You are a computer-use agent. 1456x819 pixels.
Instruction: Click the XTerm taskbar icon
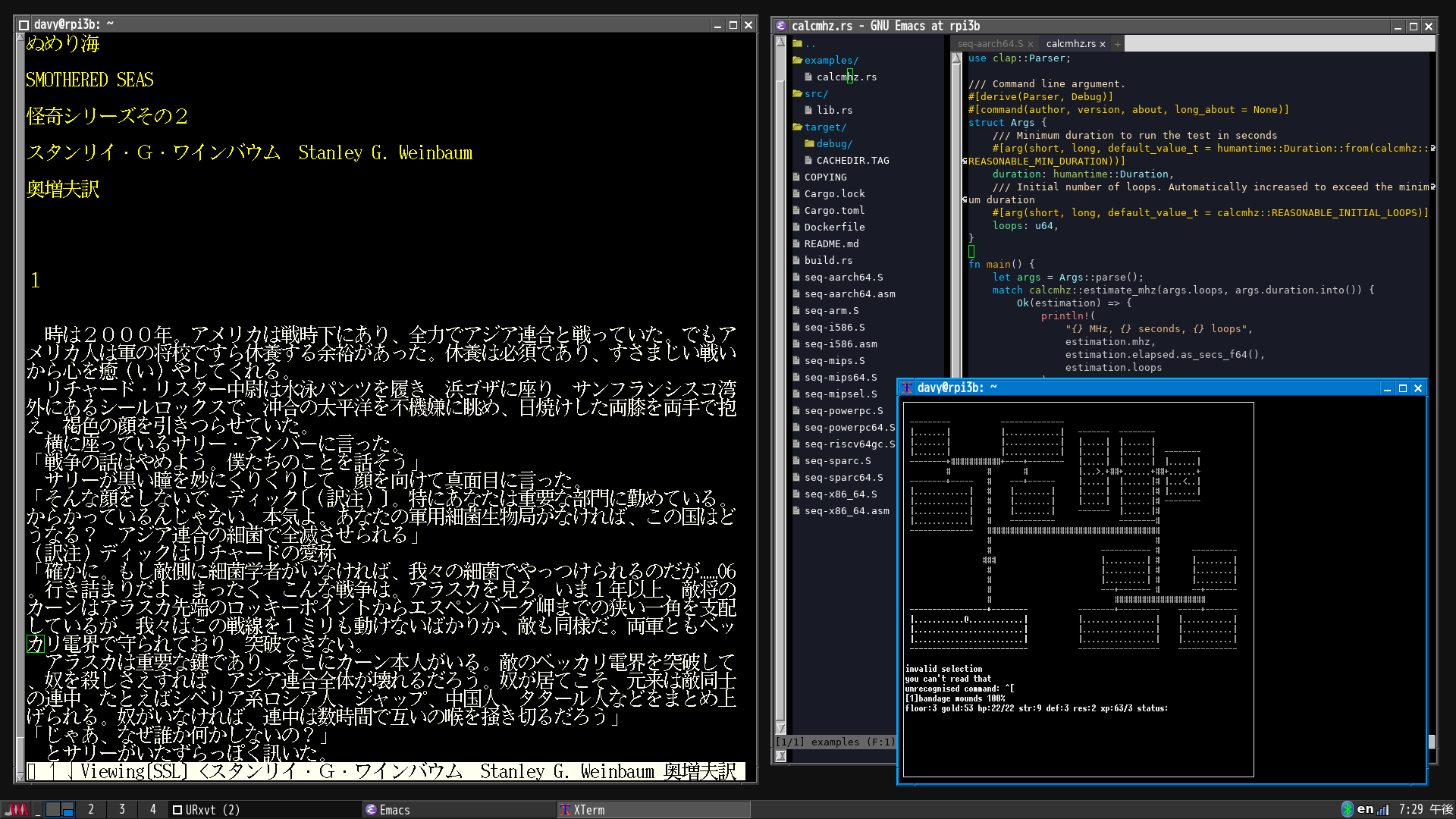tap(565, 810)
